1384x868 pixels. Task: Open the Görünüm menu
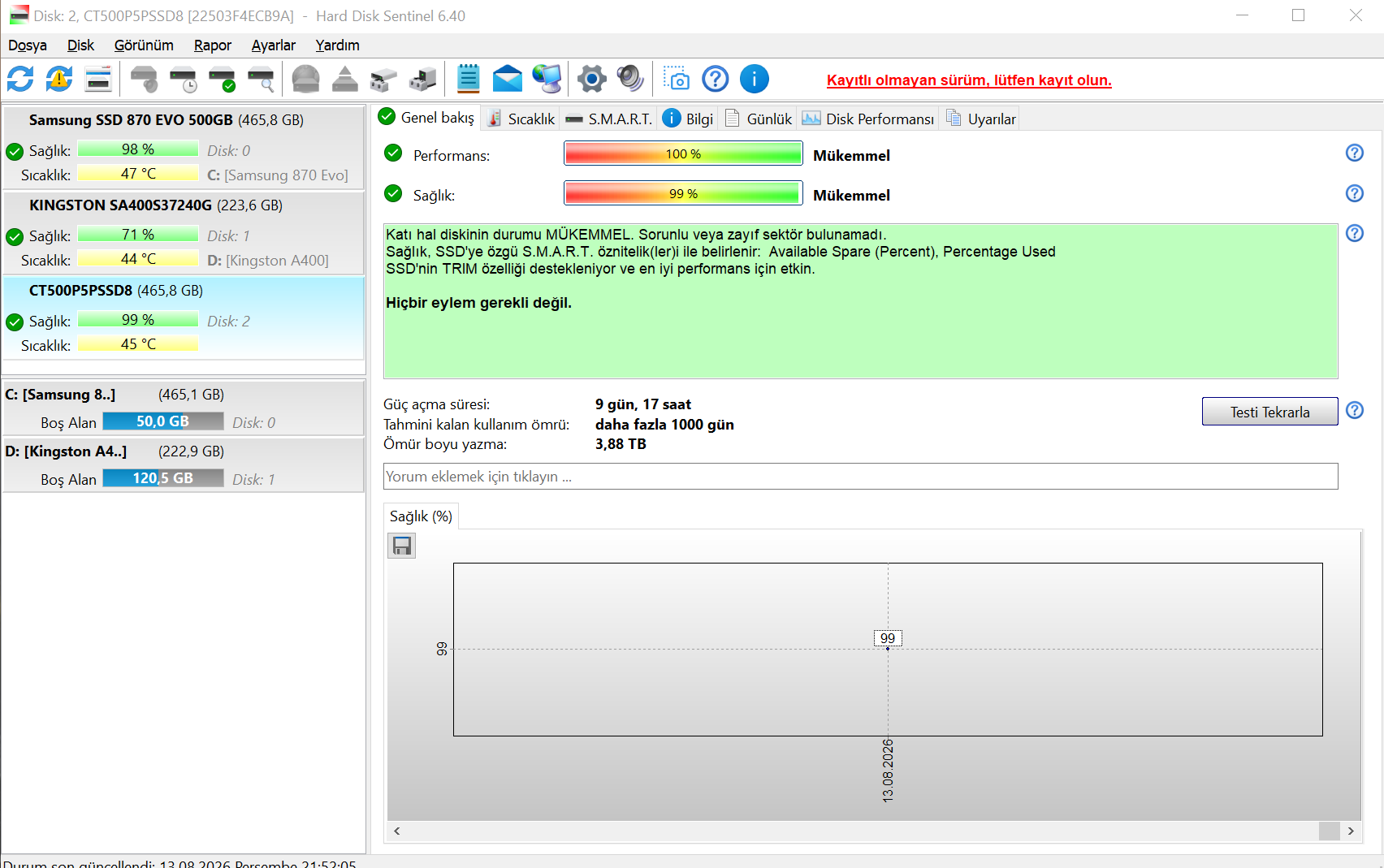(x=144, y=45)
